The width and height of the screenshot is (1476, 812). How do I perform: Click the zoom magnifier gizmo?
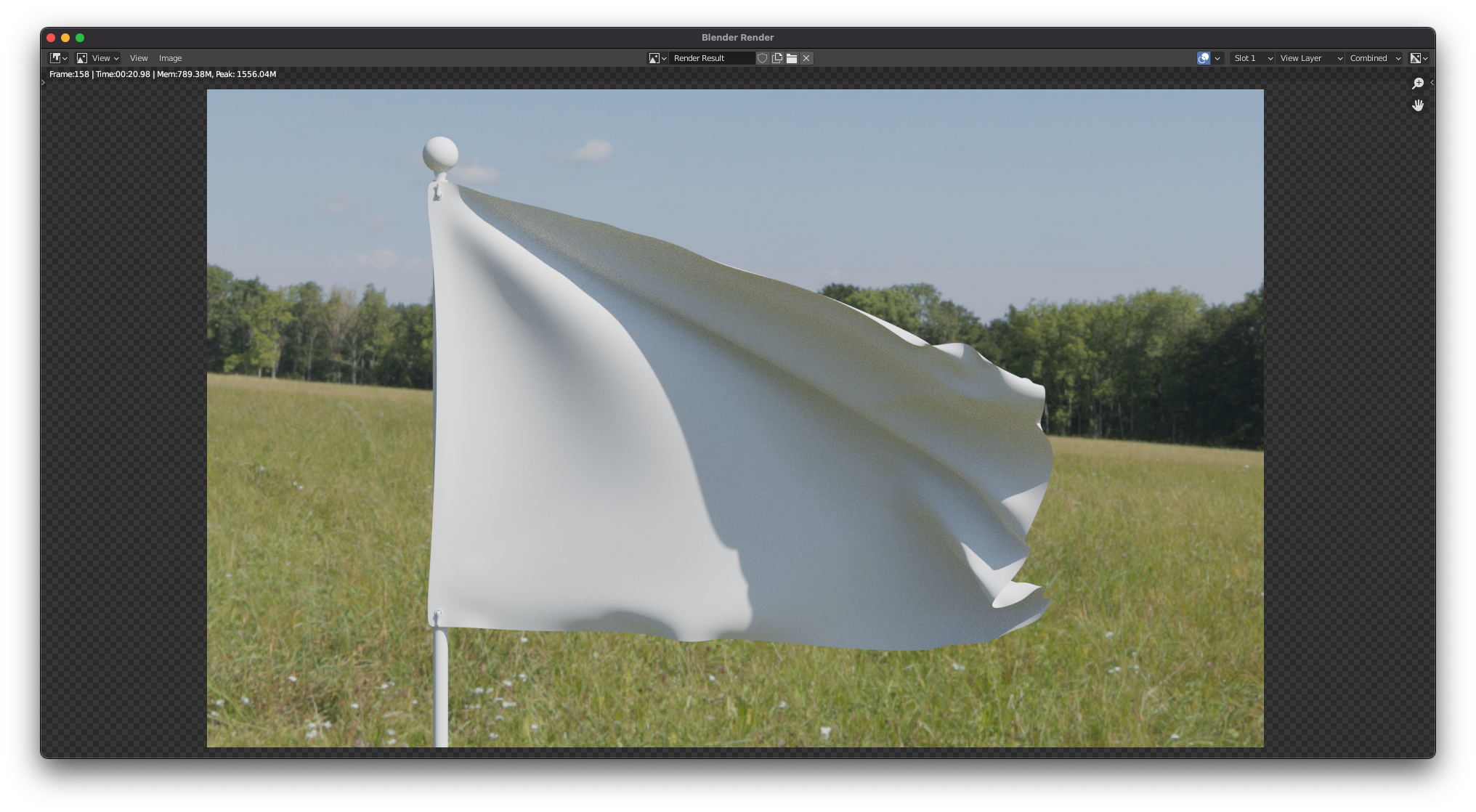click(x=1417, y=84)
